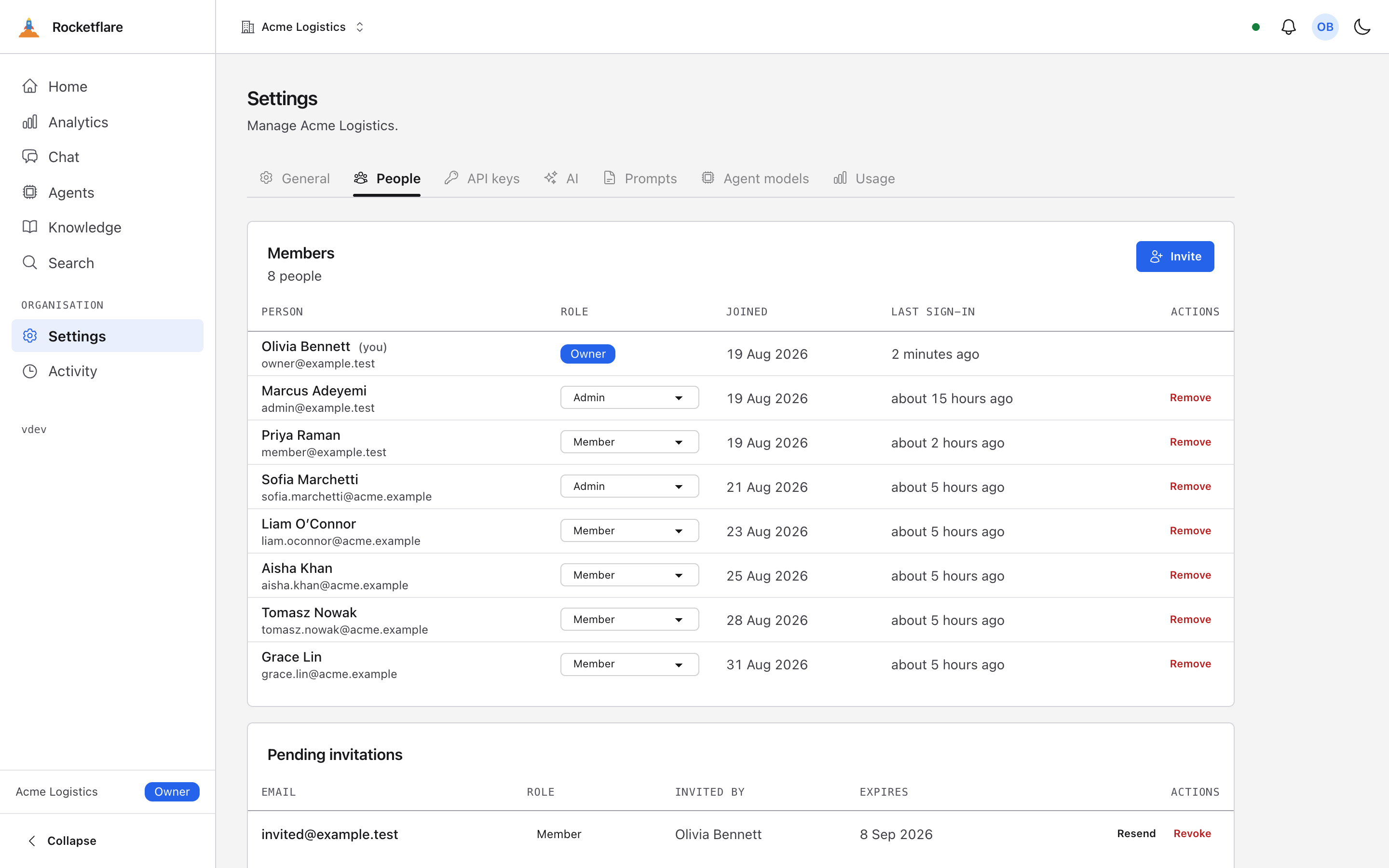Open Search from the sidebar
This screenshot has height=868, width=1389.
pyautogui.click(x=108, y=263)
